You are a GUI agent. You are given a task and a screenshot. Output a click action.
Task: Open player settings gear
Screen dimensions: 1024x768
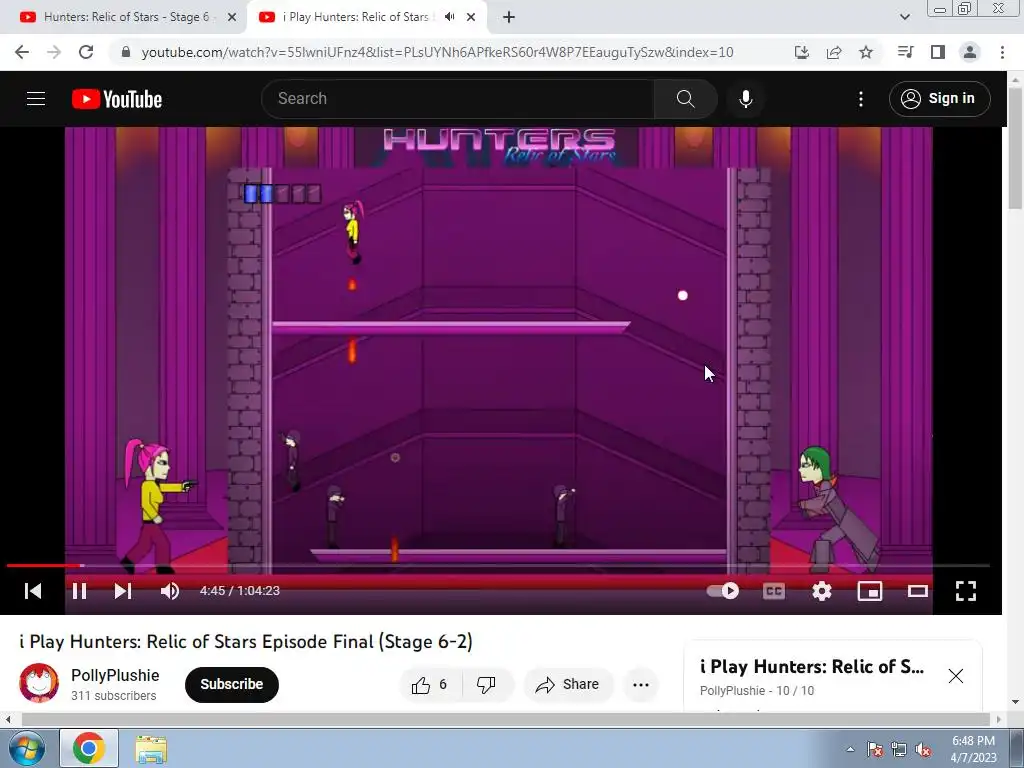pyautogui.click(x=822, y=591)
